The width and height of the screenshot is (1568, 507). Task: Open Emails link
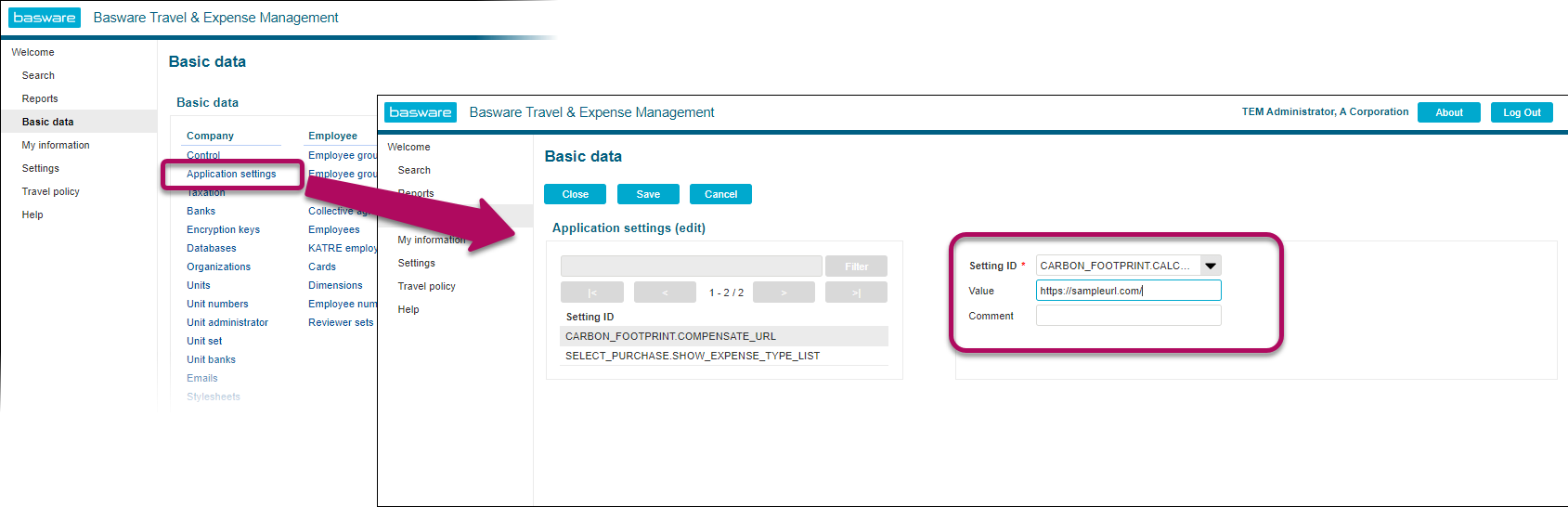[x=201, y=378]
